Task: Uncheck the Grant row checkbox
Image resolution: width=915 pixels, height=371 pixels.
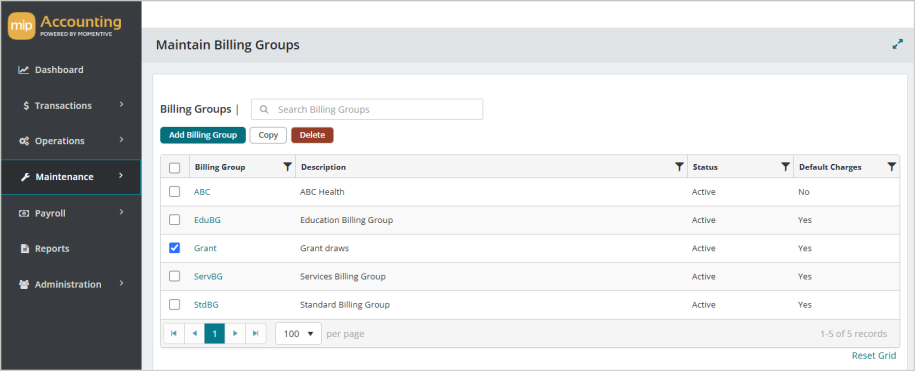Action: 174,248
